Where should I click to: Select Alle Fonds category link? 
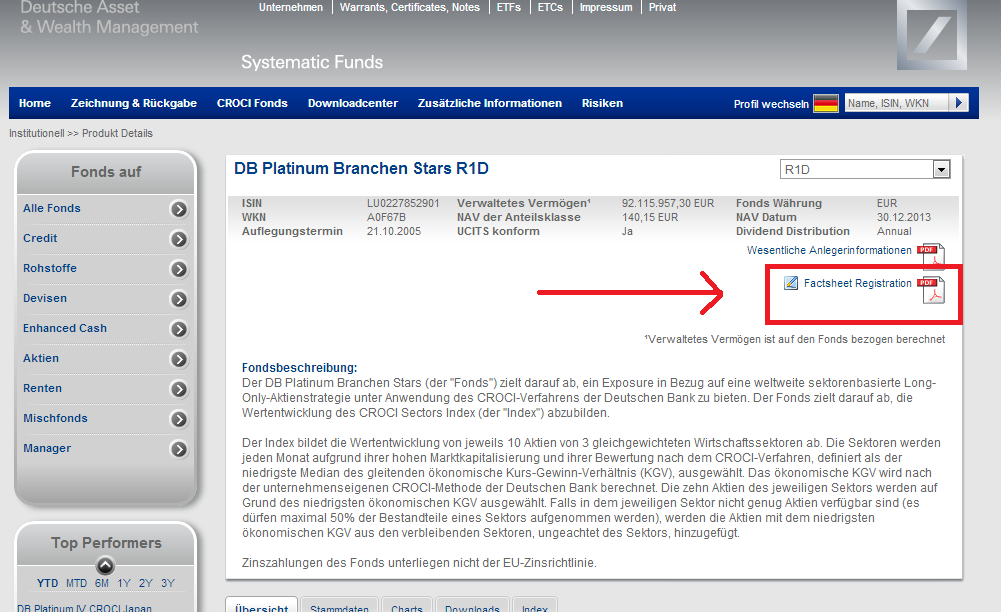click(x=52, y=208)
